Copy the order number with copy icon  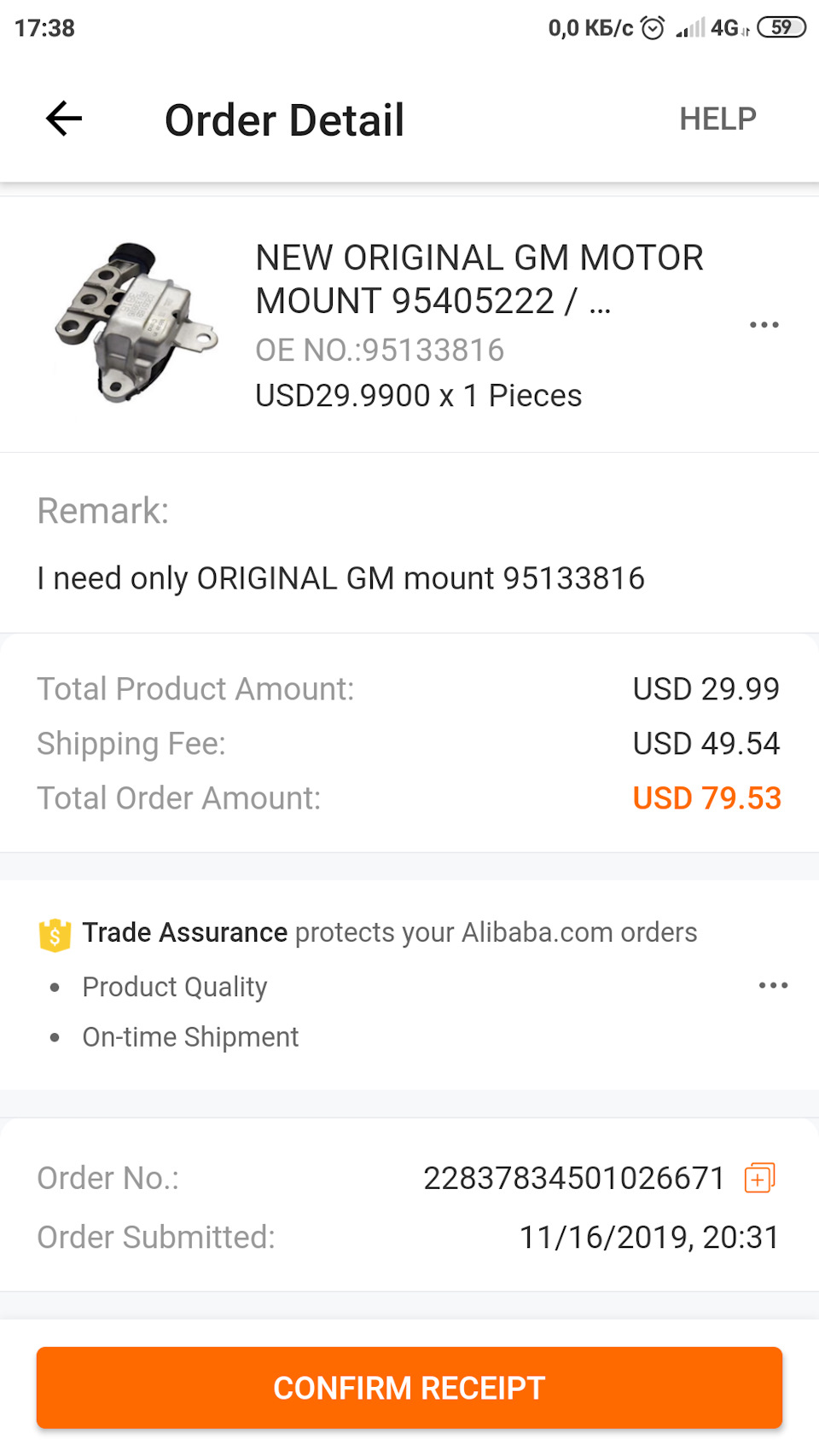(x=759, y=1178)
